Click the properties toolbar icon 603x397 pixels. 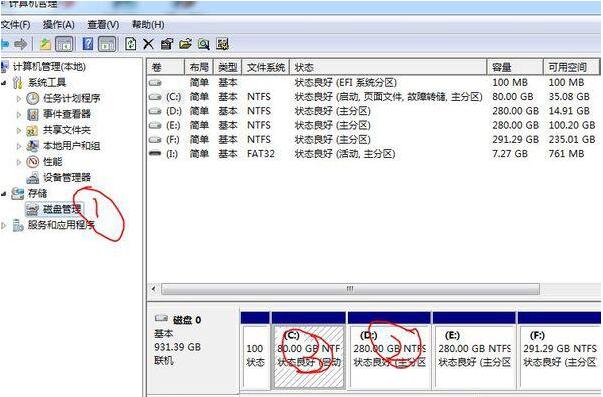coord(167,44)
